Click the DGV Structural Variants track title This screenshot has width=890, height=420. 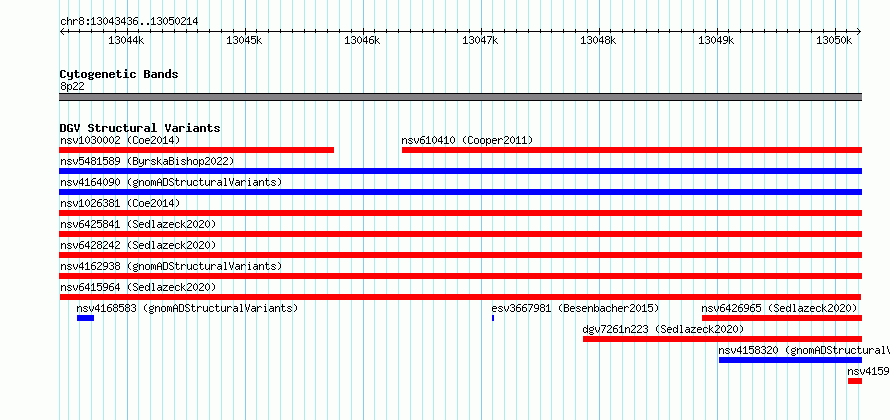point(140,128)
